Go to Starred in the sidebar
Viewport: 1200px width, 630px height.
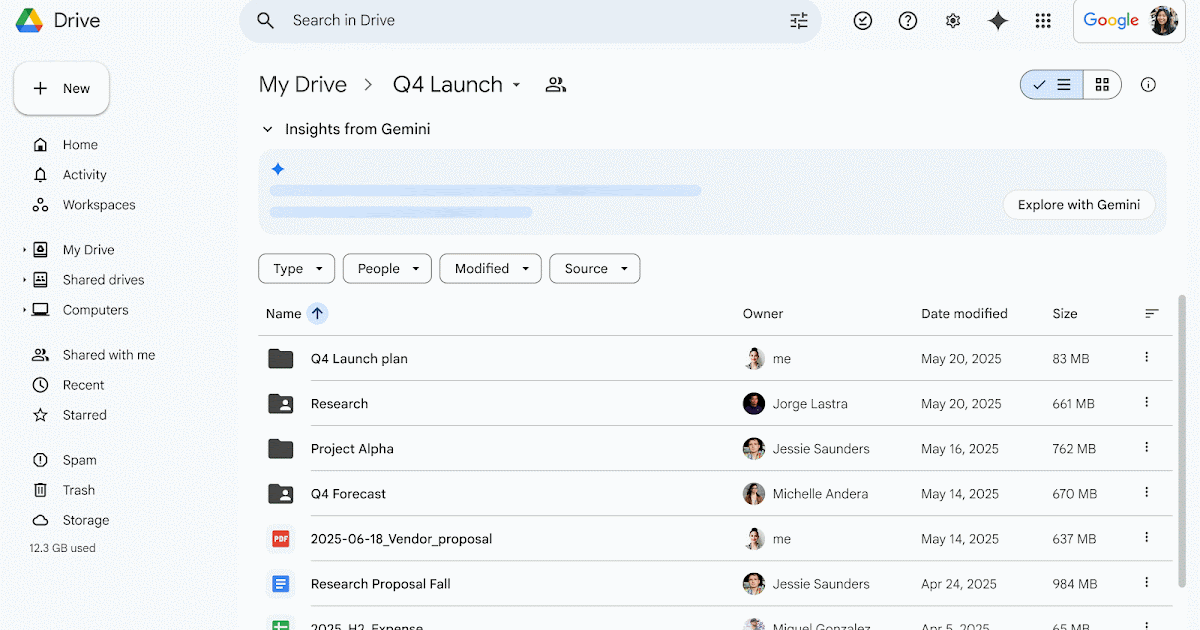point(84,415)
